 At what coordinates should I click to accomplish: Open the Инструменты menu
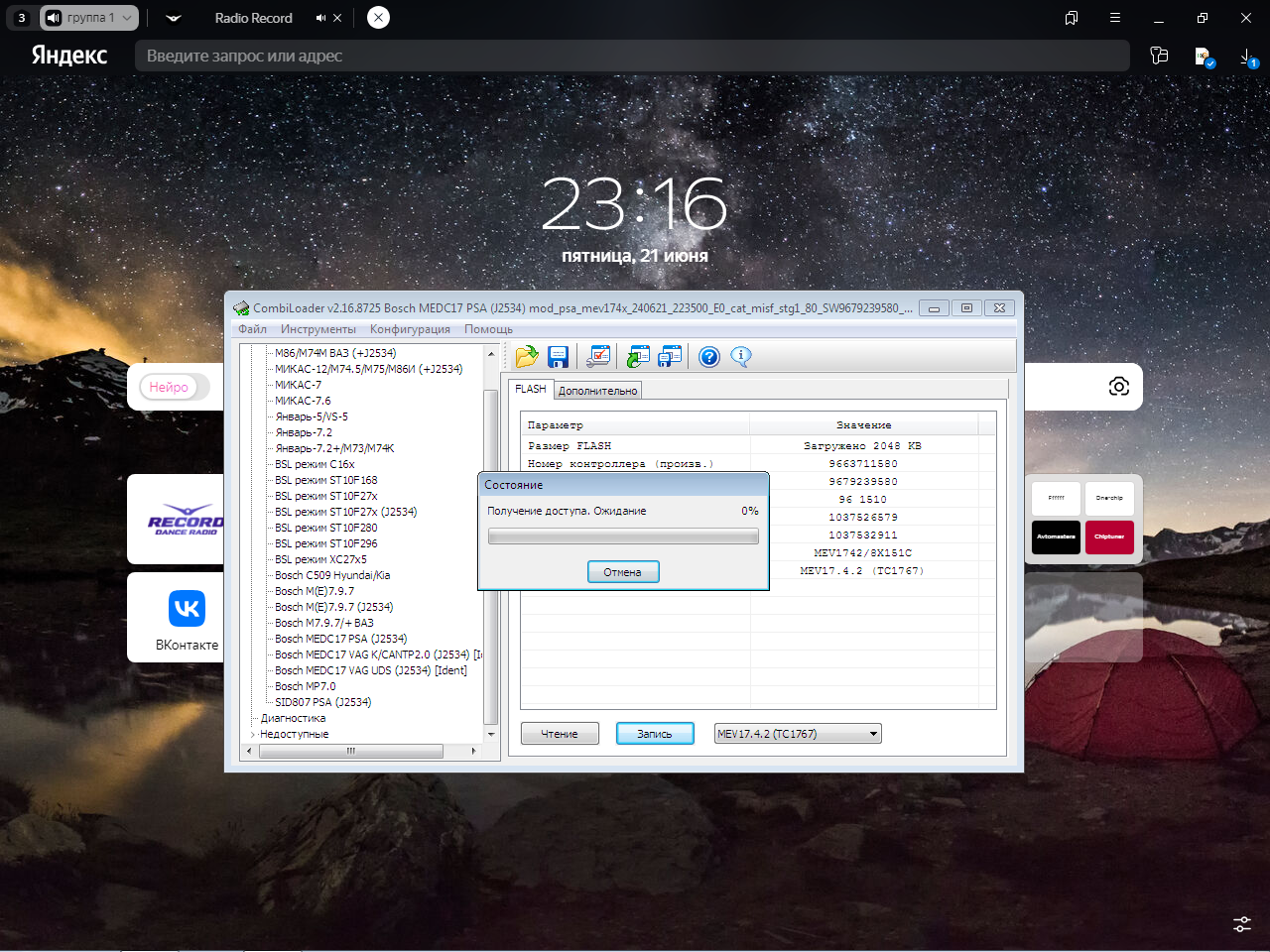tap(317, 329)
